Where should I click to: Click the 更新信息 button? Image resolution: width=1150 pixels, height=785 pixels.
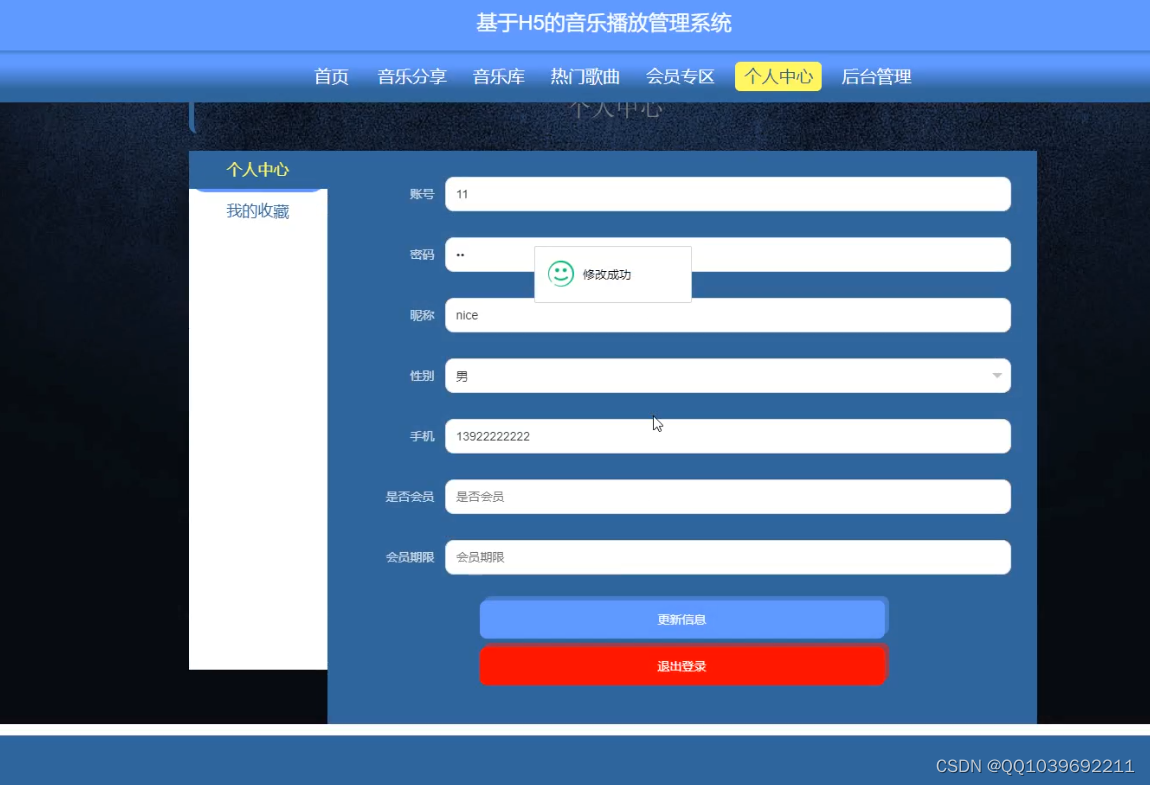(683, 619)
